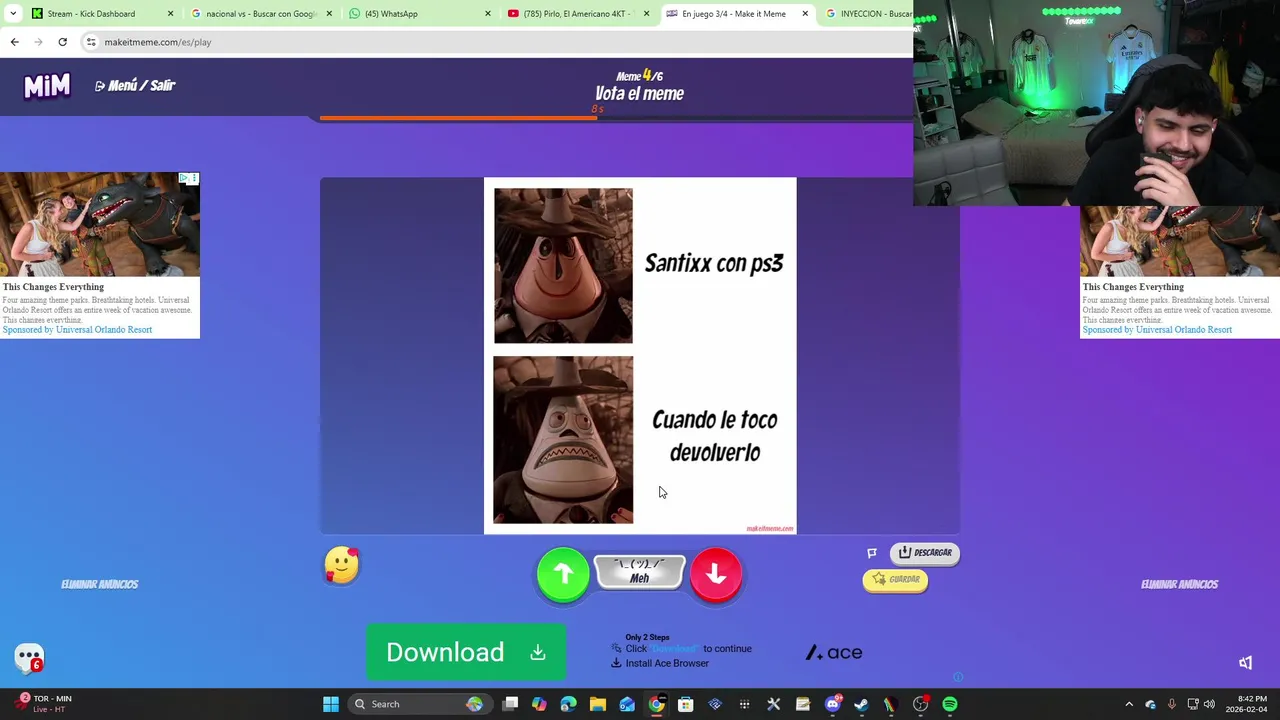1280x720 pixels.
Task: Click the green Download ad button
Action: (x=466, y=652)
